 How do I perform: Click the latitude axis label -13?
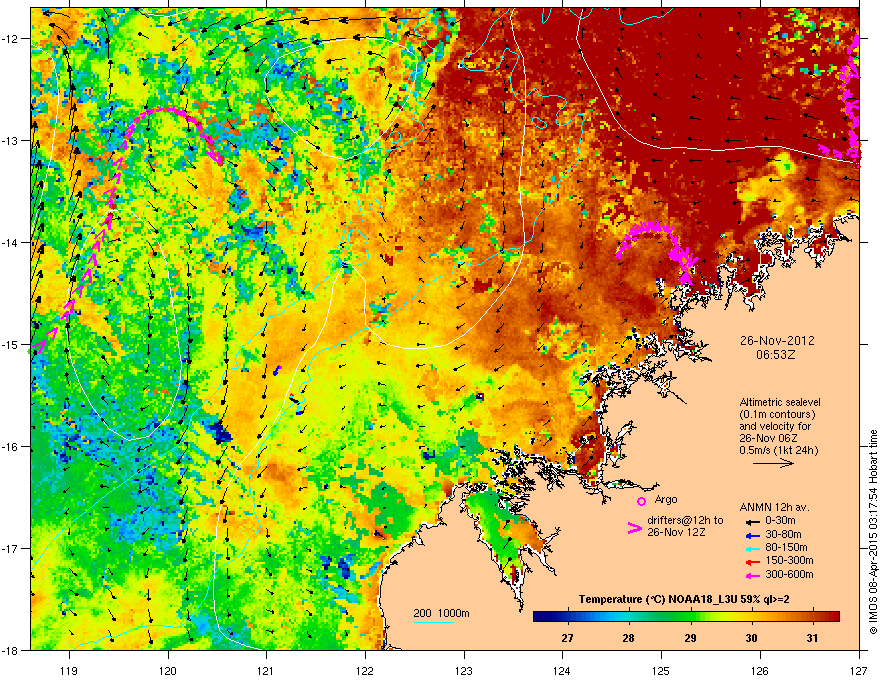(x=10, y=141)
